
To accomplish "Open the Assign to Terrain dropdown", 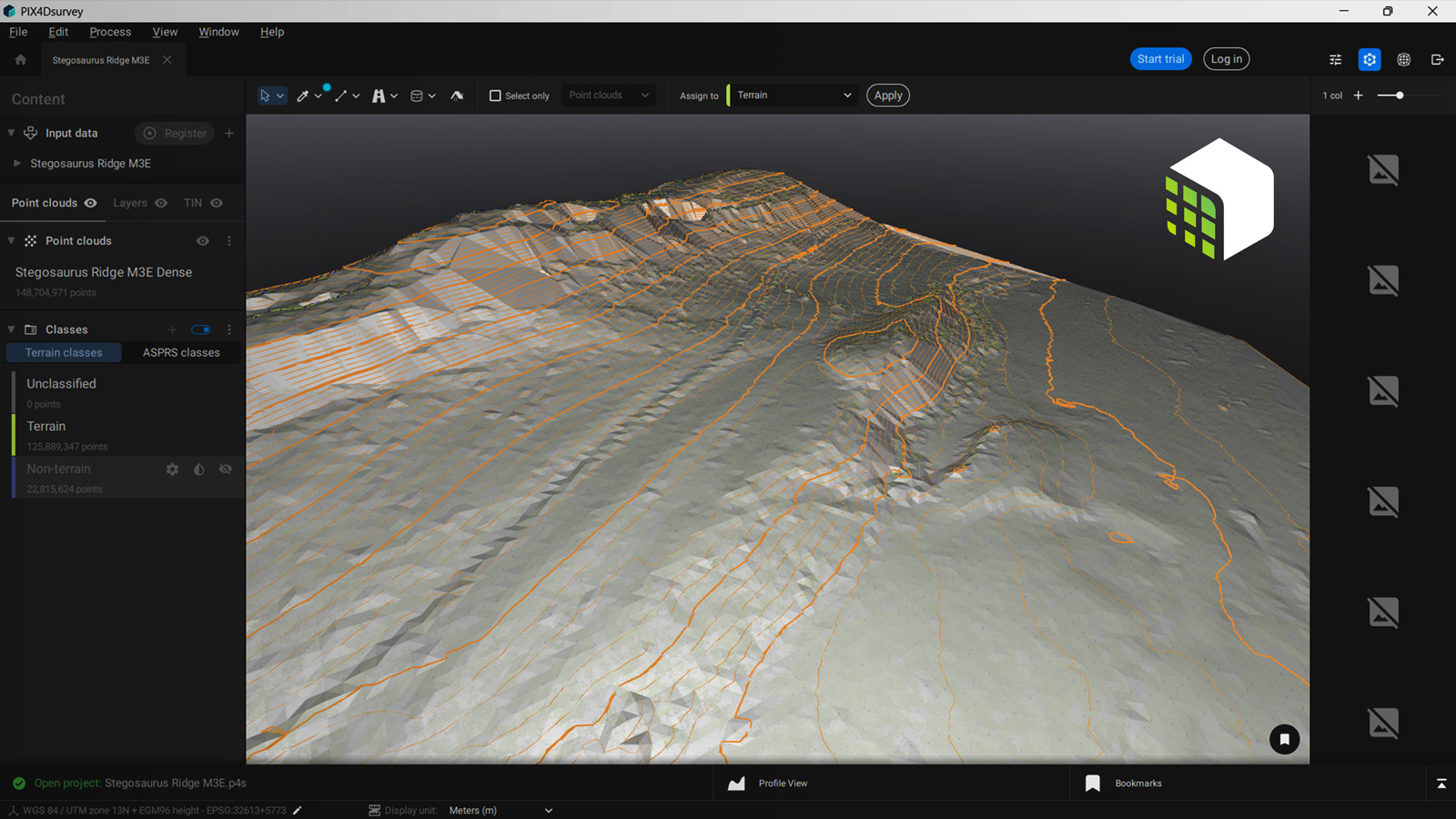I will pyautogui.click(x=794, y=96).
